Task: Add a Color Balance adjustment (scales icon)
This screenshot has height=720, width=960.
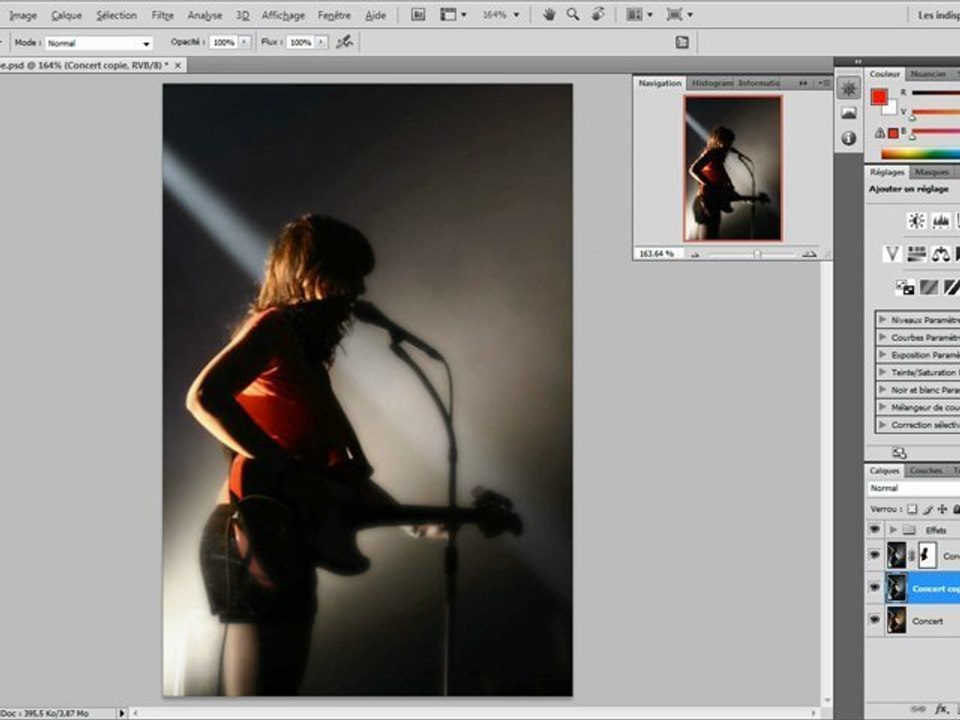Action: tap(940, 253)
